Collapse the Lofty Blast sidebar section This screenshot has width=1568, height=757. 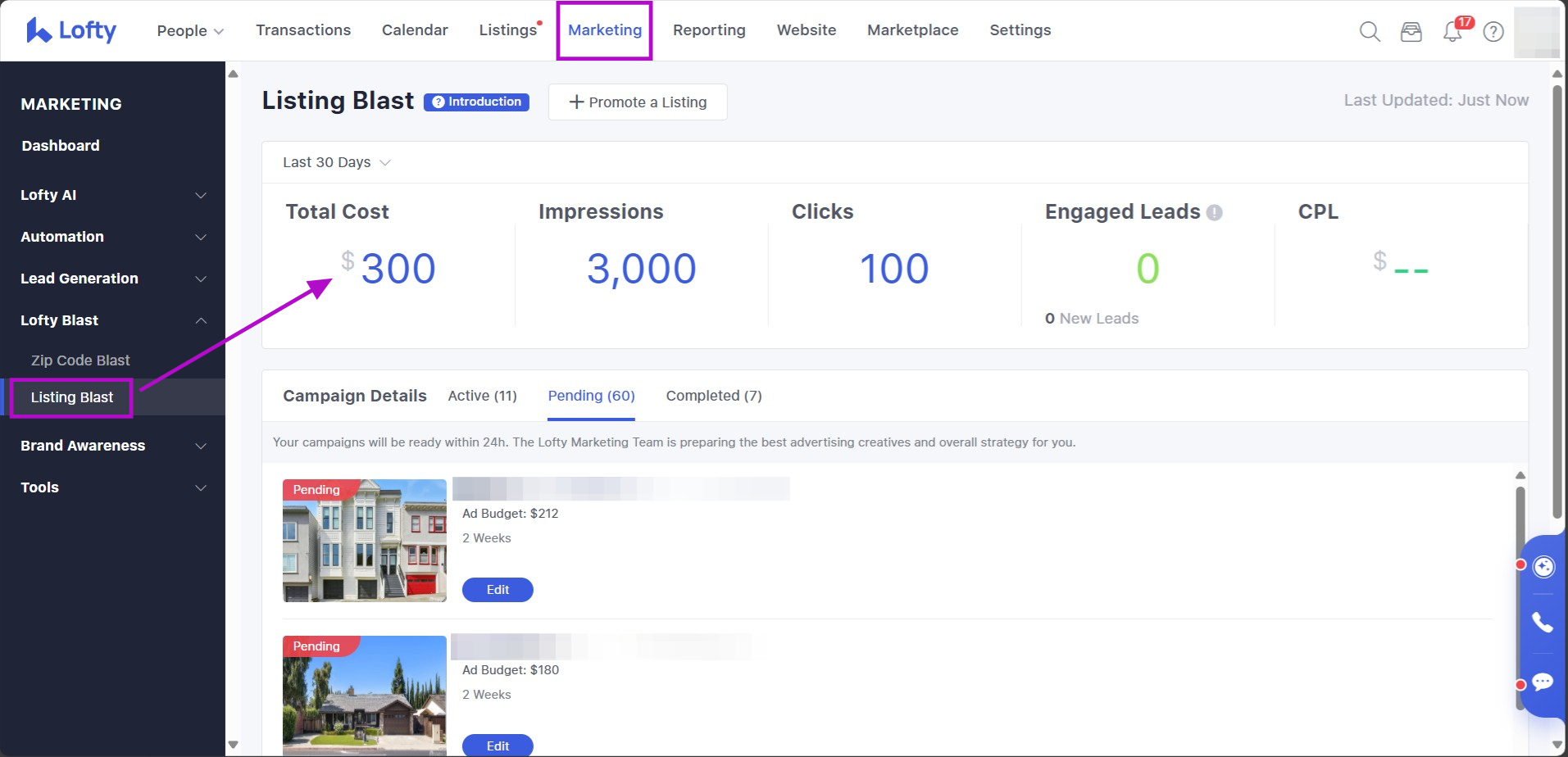point(113,320)
